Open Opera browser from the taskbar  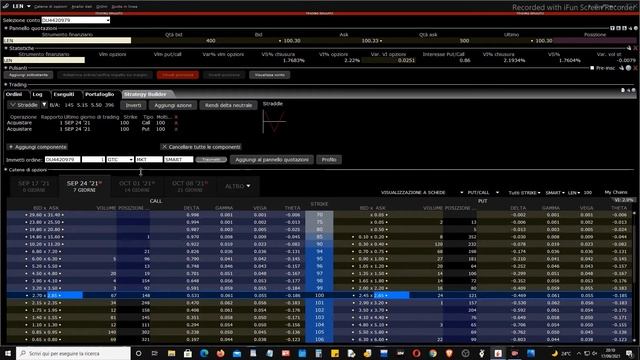click(416, 353)
